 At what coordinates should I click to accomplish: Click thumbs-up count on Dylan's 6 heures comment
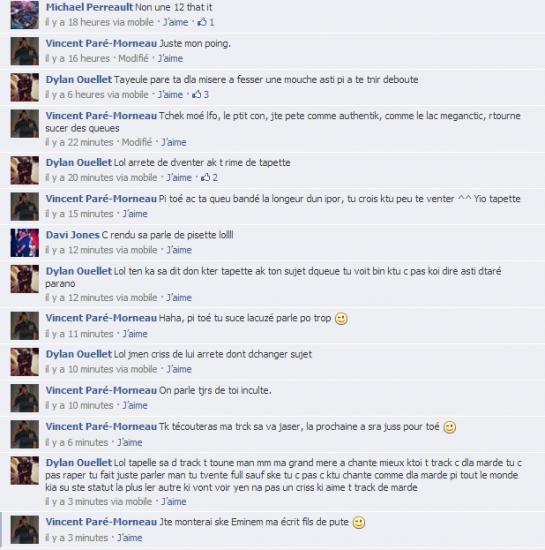coord(206,94)
